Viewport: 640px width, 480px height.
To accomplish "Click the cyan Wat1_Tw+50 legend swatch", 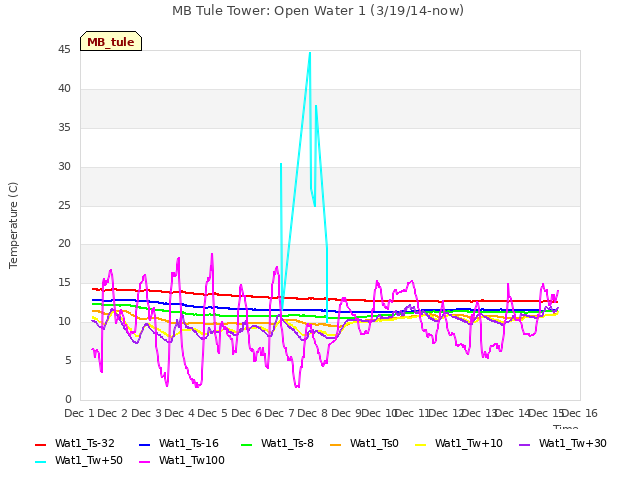I will [40, 462].
